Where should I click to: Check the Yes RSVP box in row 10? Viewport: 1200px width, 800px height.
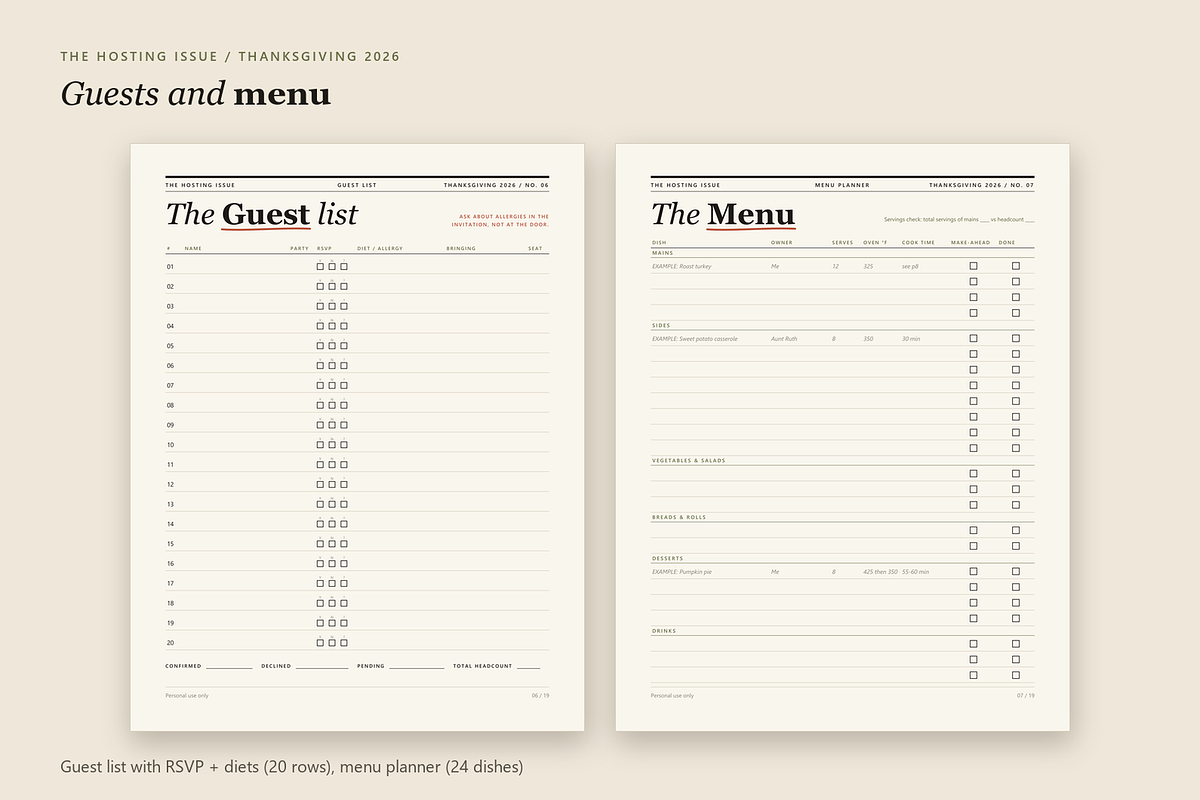click(x=320, y=445)
